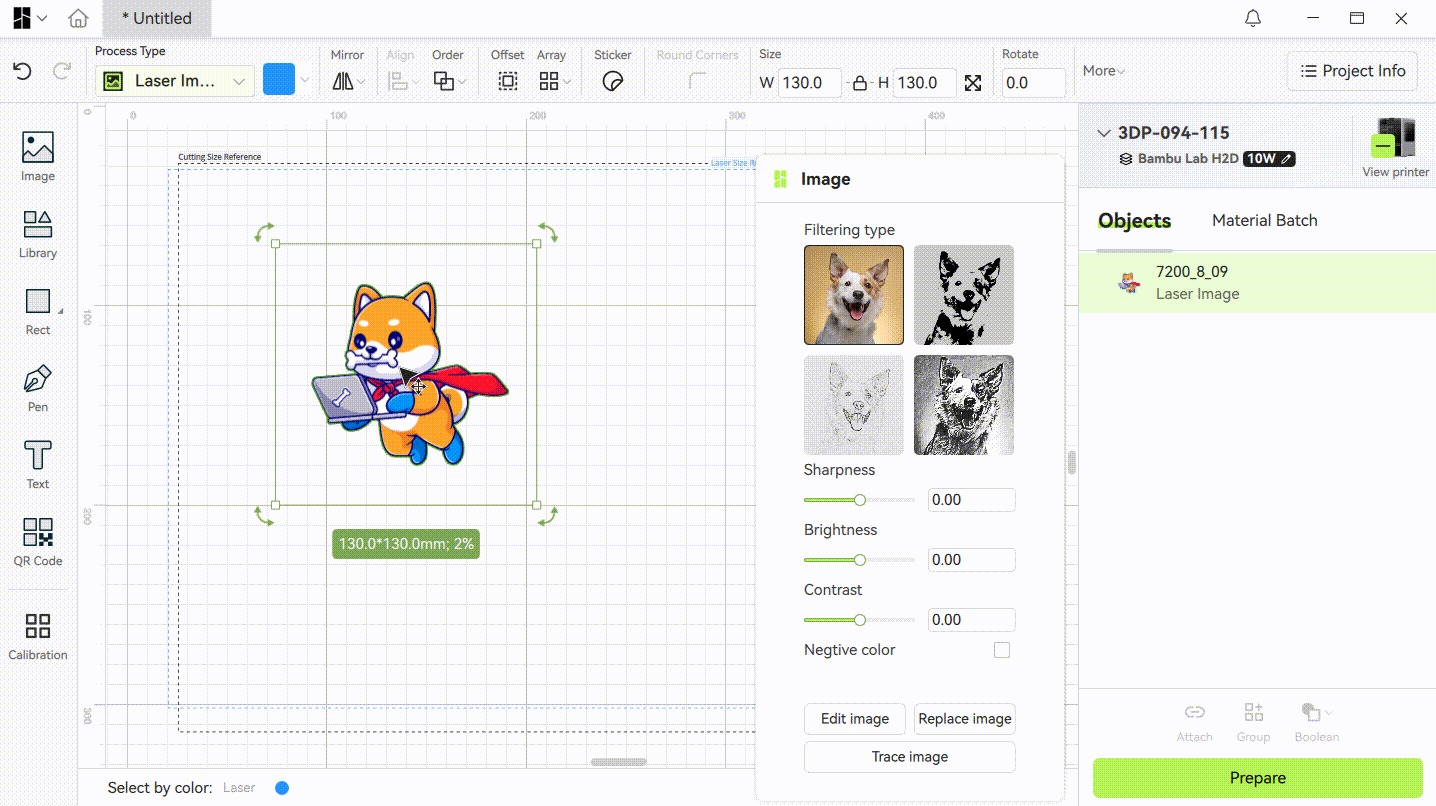Screen dimensions: 1436x806
Task: Select the 7200_8_09 Laser Image object
Action: (1257, 282)
